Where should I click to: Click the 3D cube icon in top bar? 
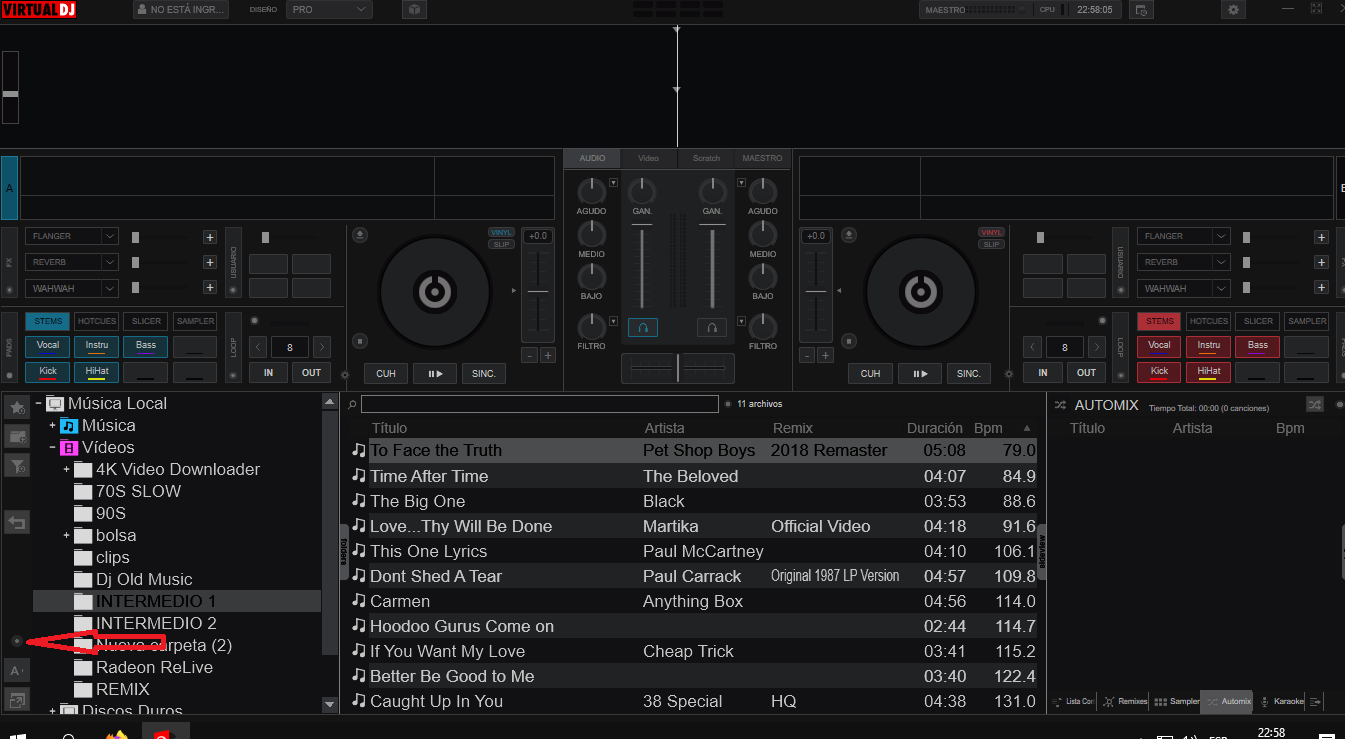(x=414, y=9)
